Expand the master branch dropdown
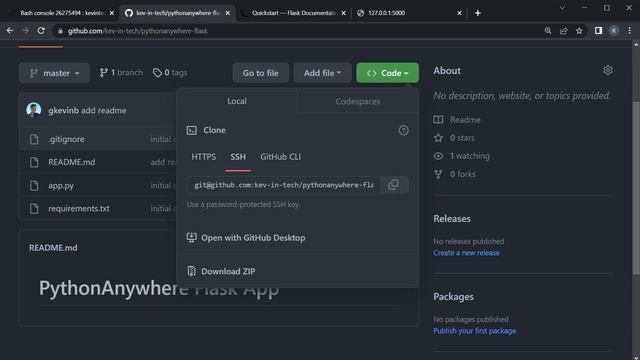The height and width of the screenshot is (360, 640). pyautogui.click(x=54, y=73)
